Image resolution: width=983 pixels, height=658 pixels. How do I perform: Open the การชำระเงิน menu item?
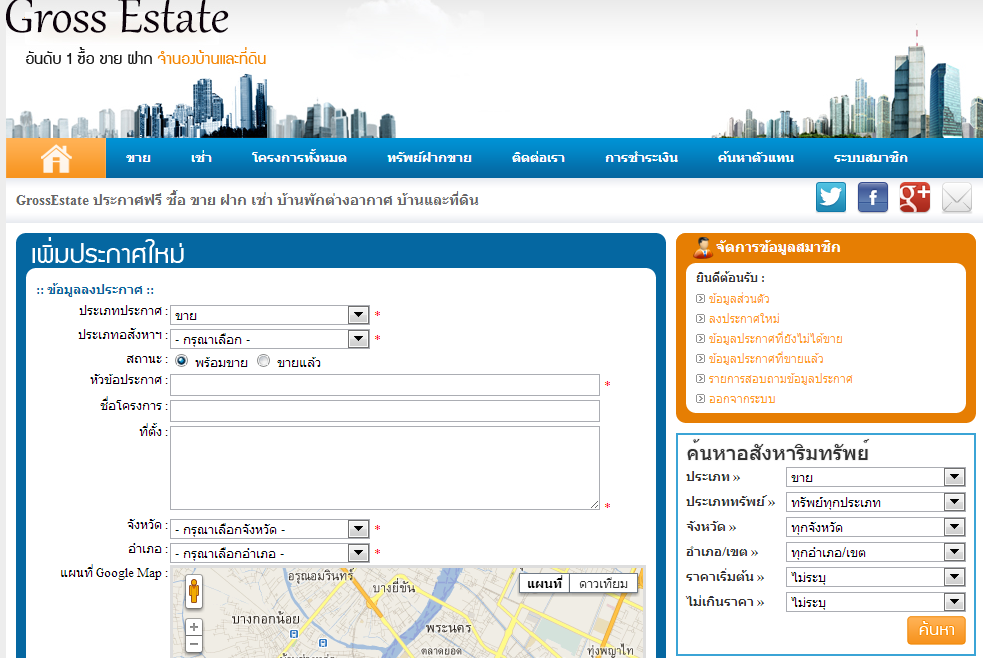click(x=641, y=158)
